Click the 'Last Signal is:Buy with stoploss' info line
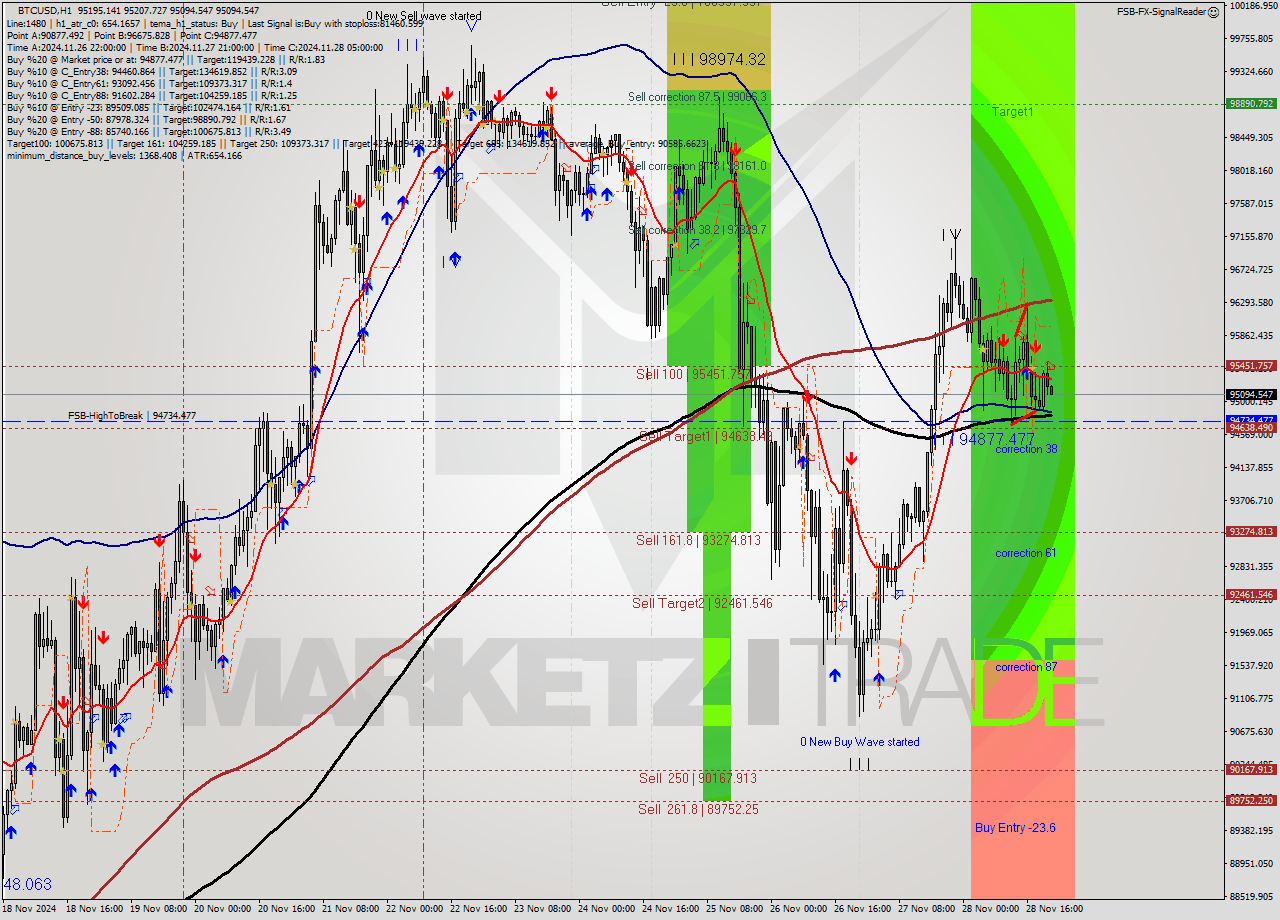Viewport: 1280px width, 920px height. coord(334,23)
